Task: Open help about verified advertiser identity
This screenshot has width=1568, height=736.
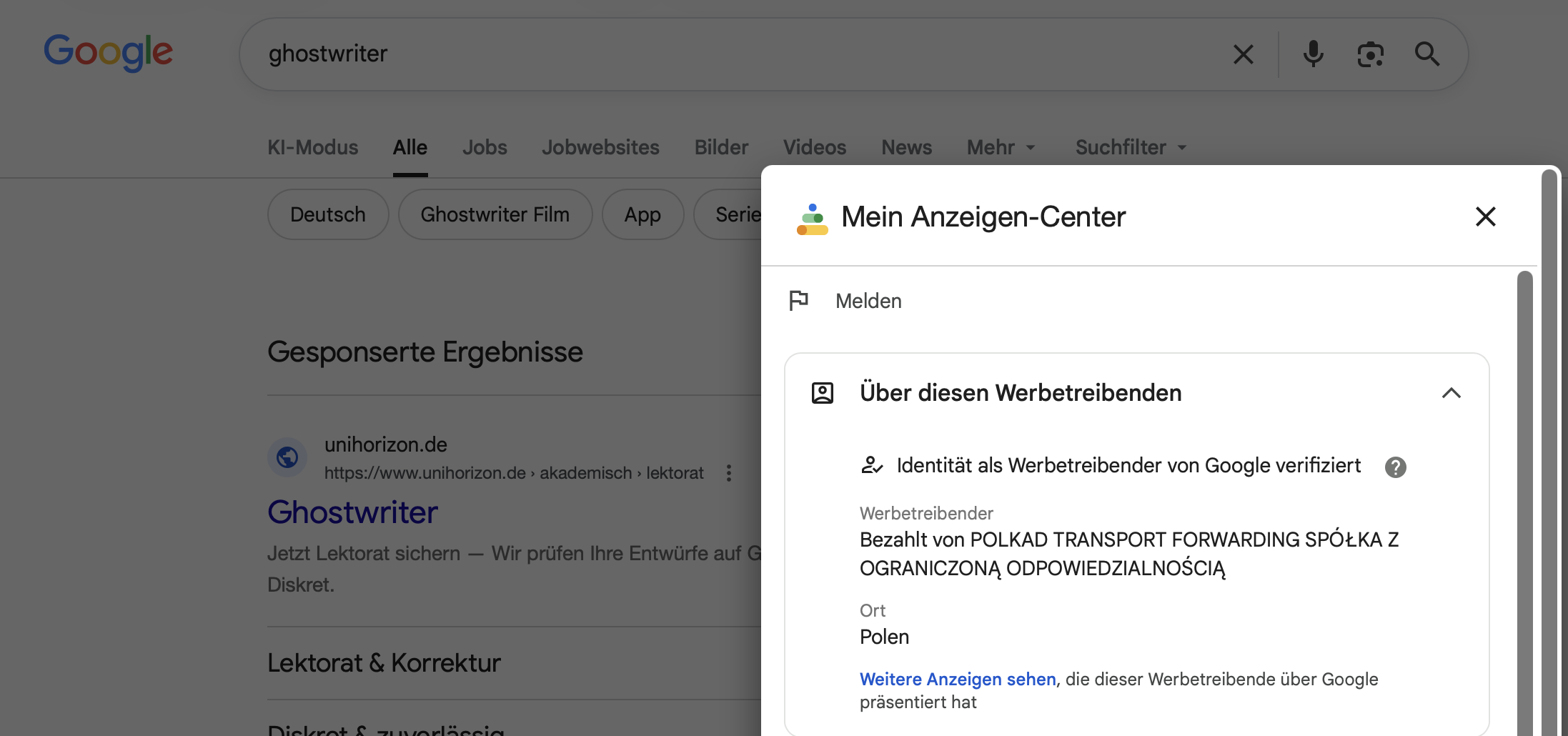Action: pos(1395,467)
